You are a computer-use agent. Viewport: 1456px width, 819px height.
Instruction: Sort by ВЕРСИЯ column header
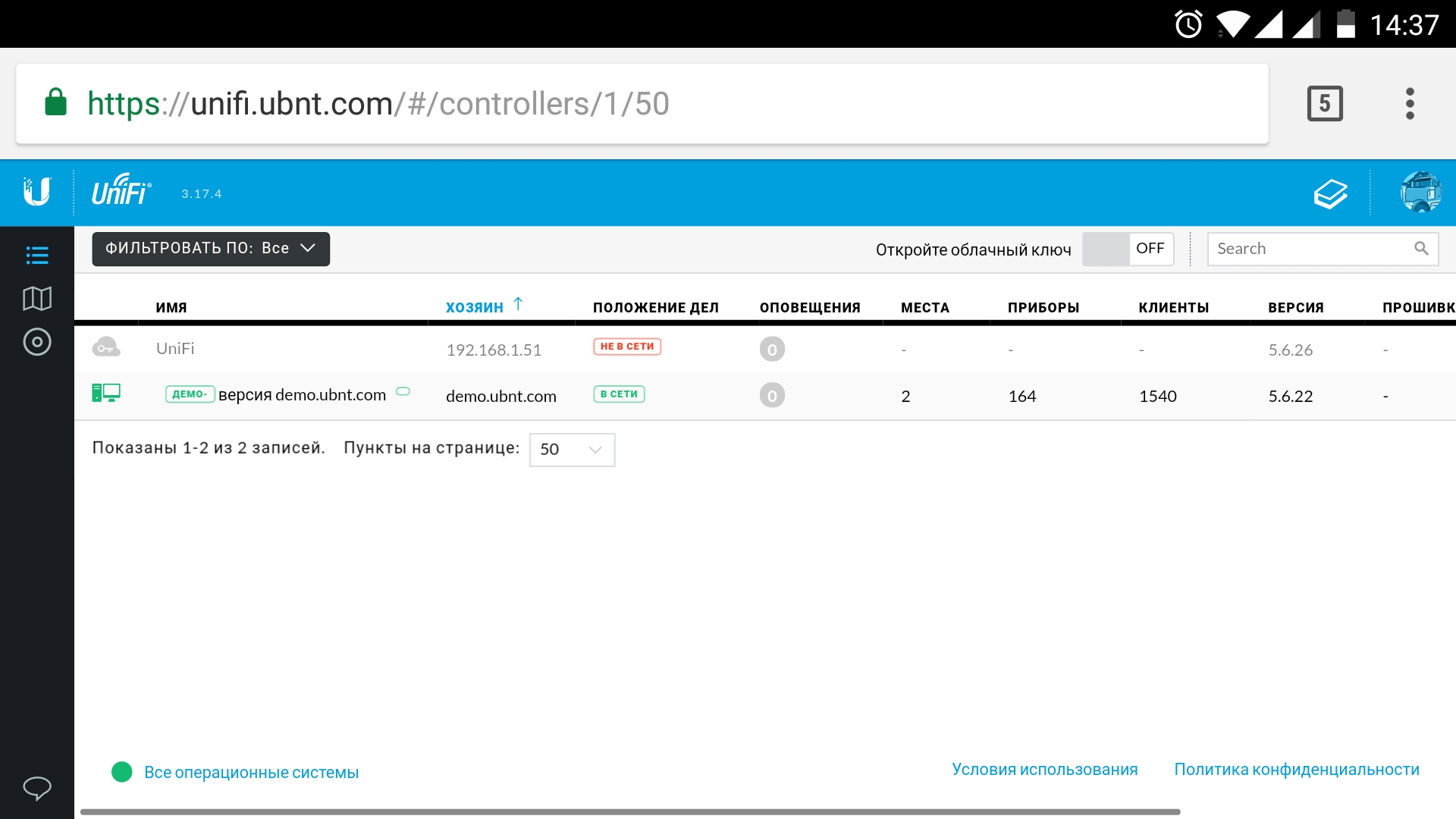1296,308
